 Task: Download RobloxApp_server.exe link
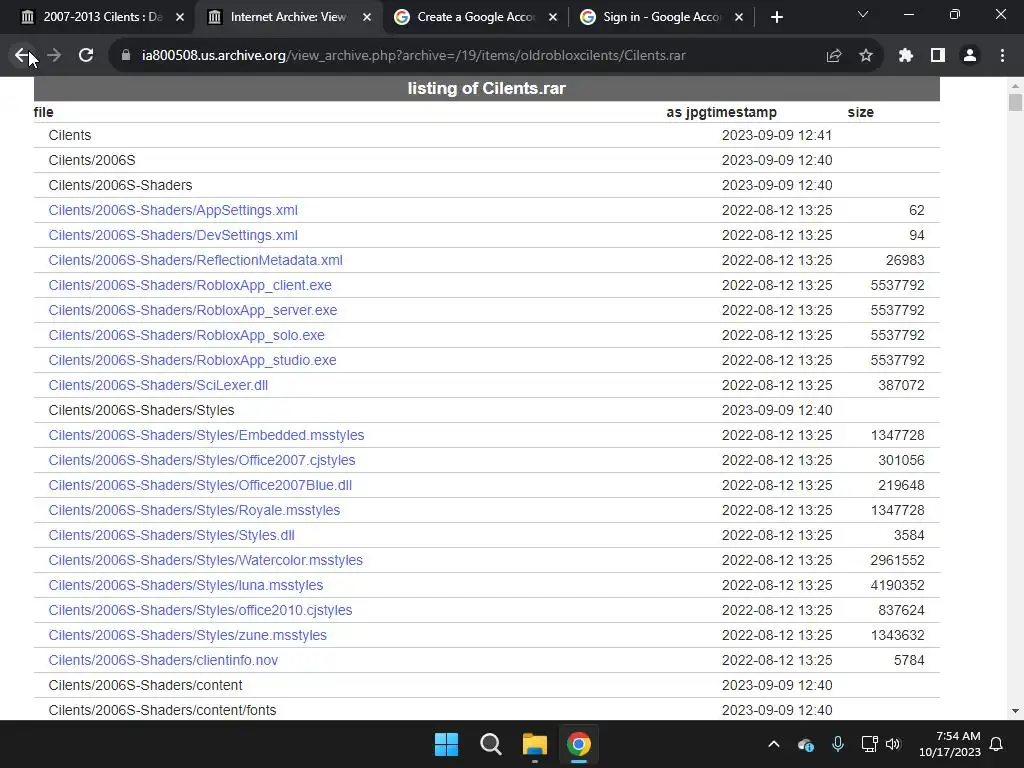[193, 310]
